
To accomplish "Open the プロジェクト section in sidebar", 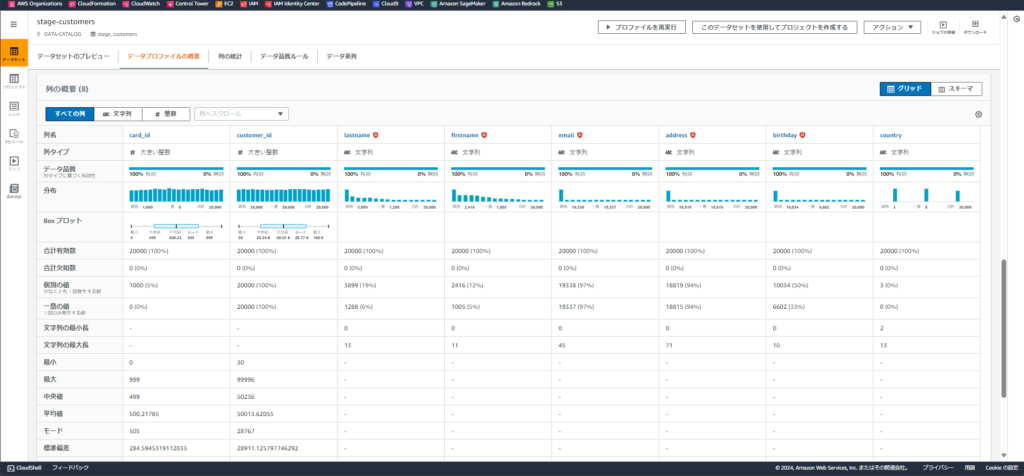I will coord(14,82).
